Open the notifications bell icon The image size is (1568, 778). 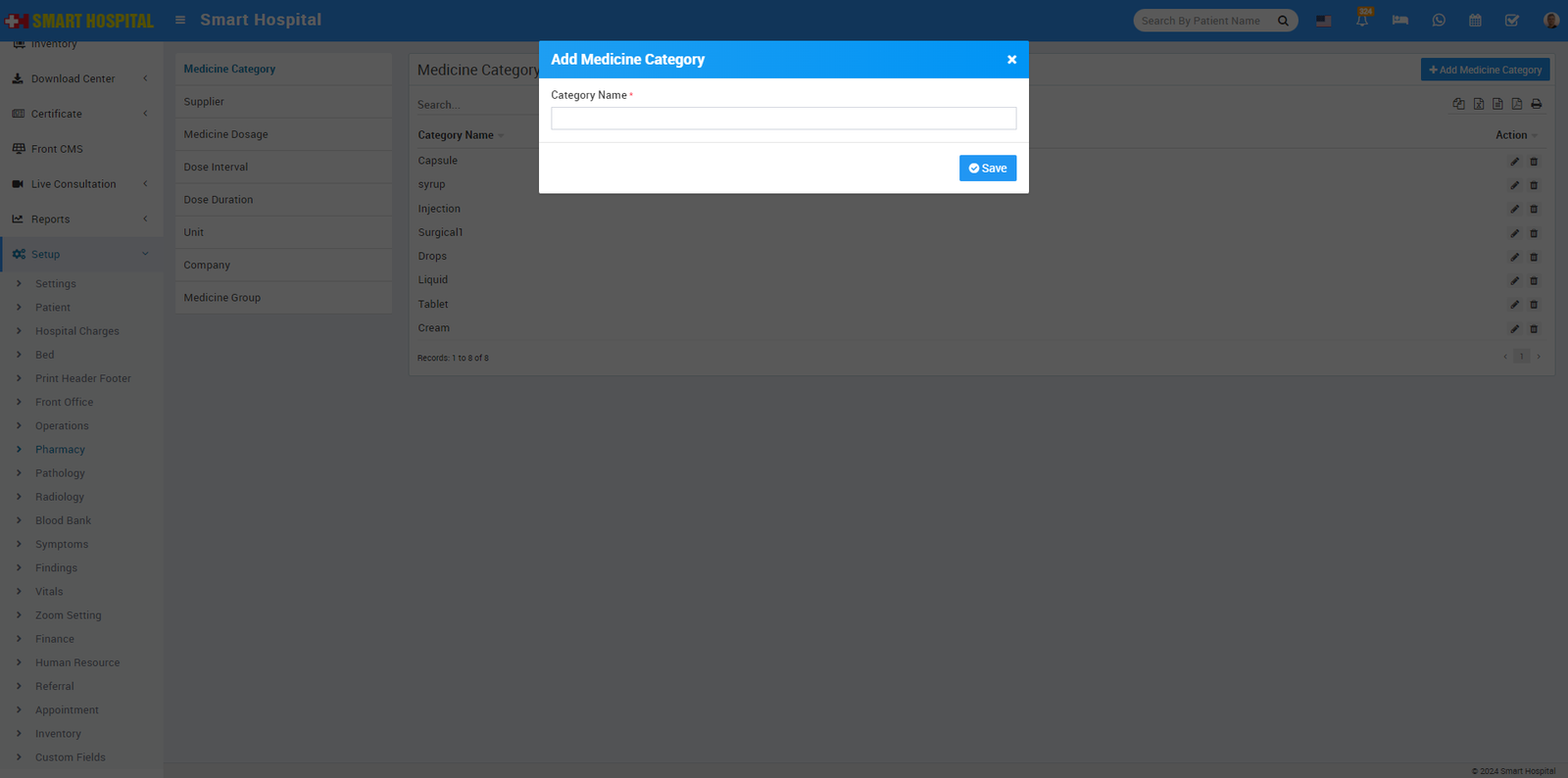(1362, 21)
